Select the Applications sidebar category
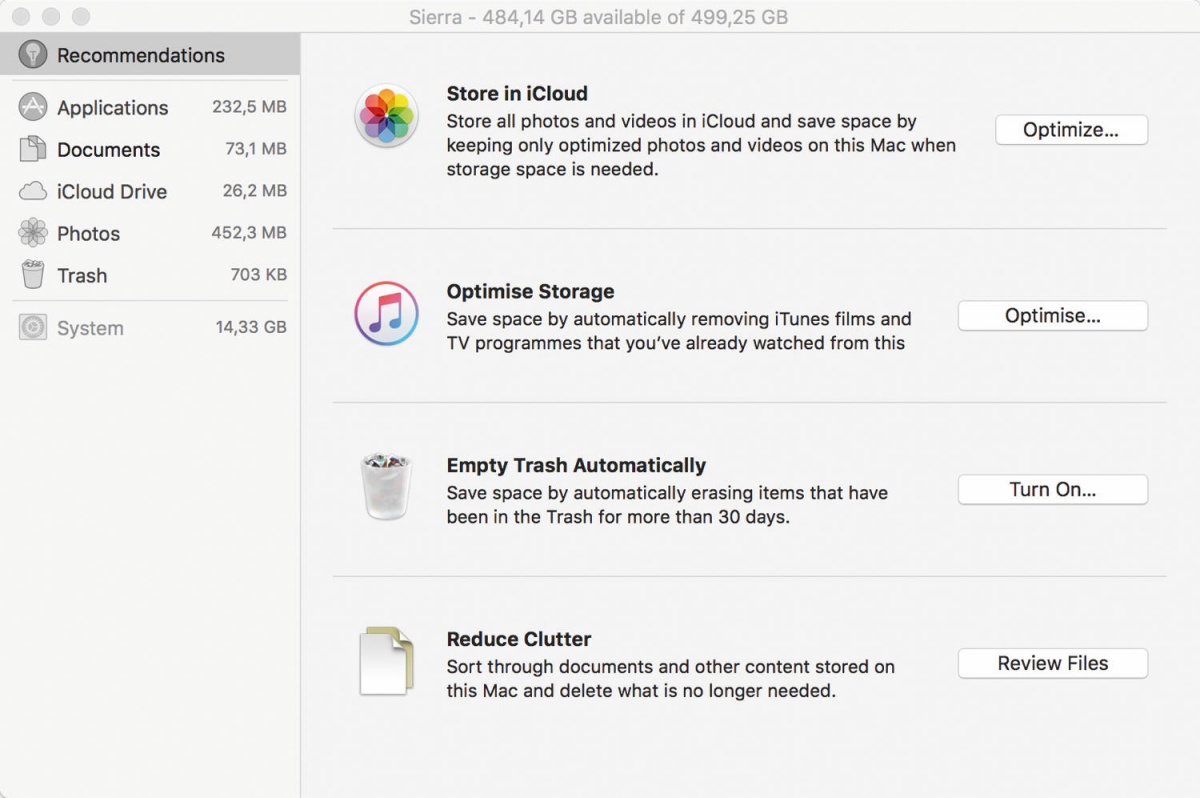Image resolution: width=1200 pixels, height=798 pixels. point(150,107)
